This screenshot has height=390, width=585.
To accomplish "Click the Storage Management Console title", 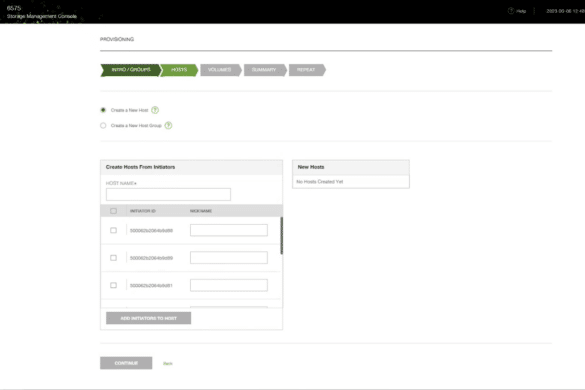I will click(42, 16).
